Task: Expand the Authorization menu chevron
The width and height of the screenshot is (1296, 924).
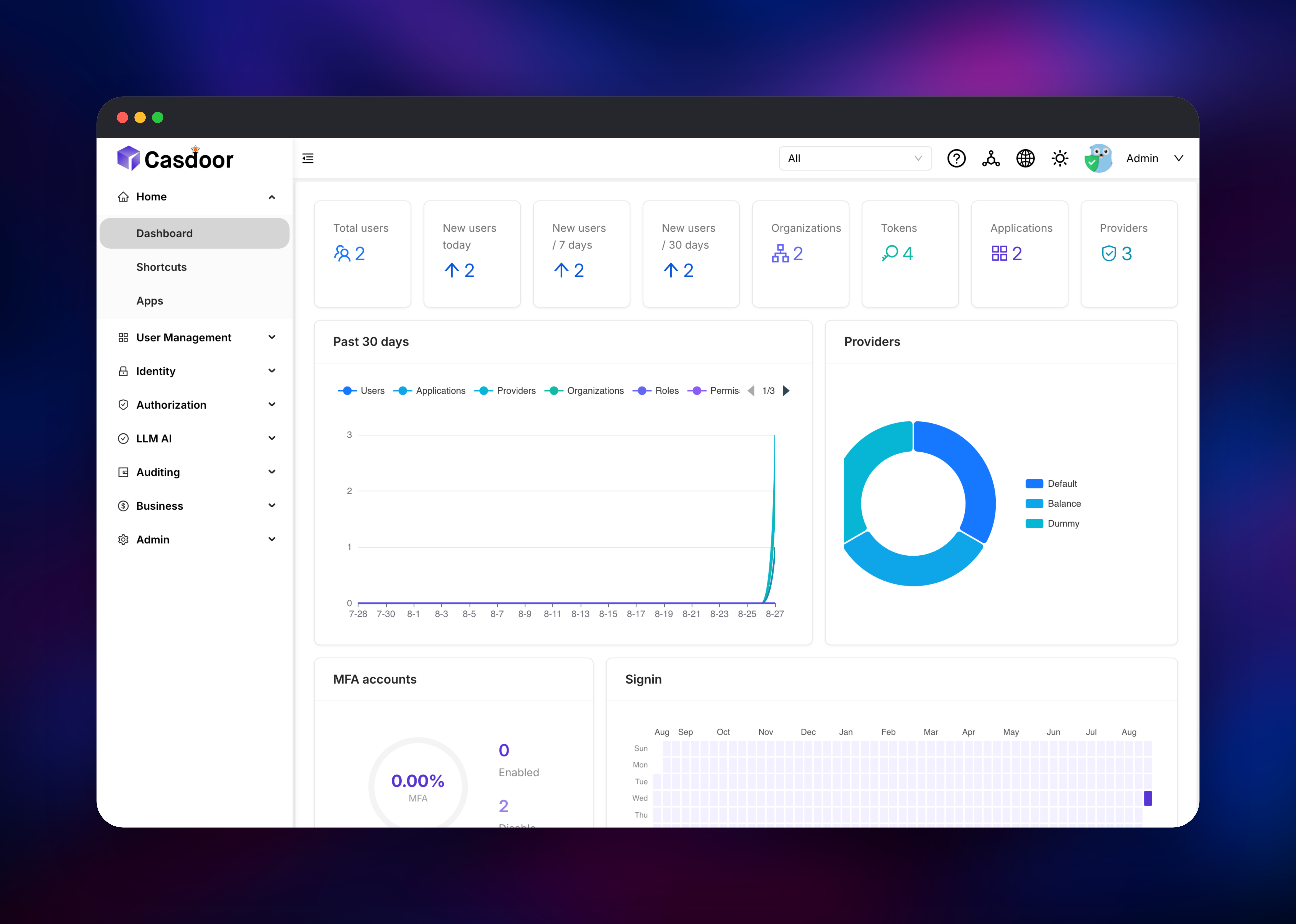Action: (x=272, y=404)
